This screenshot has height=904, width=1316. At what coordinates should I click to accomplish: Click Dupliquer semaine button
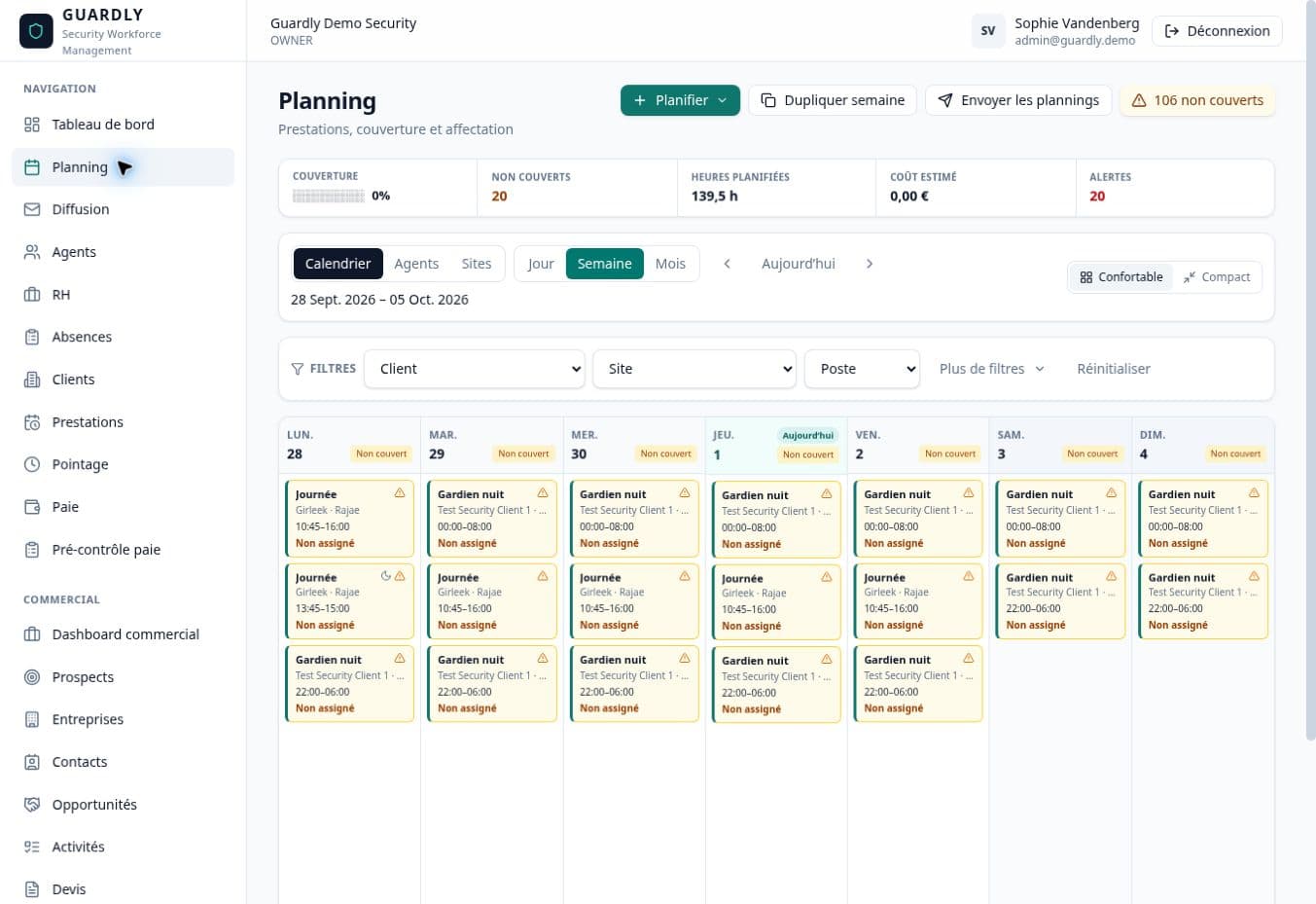point(833,100)
